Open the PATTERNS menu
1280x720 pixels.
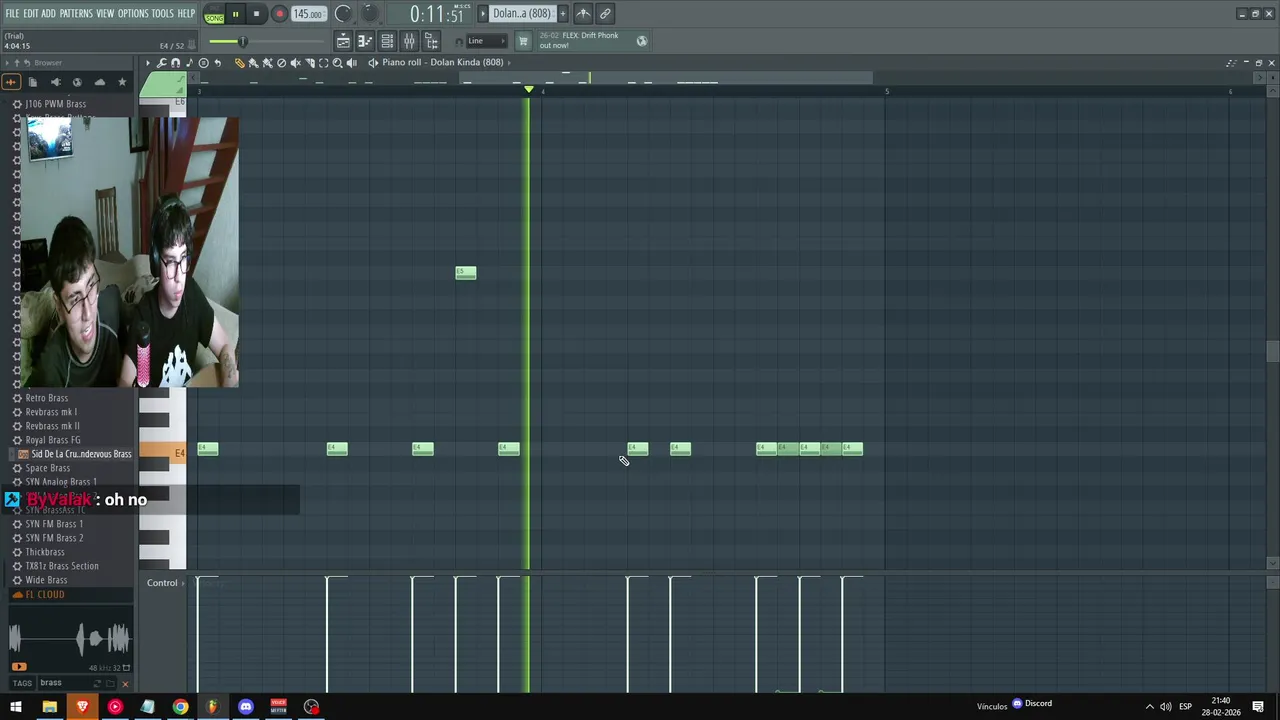[x=76, y=13]
